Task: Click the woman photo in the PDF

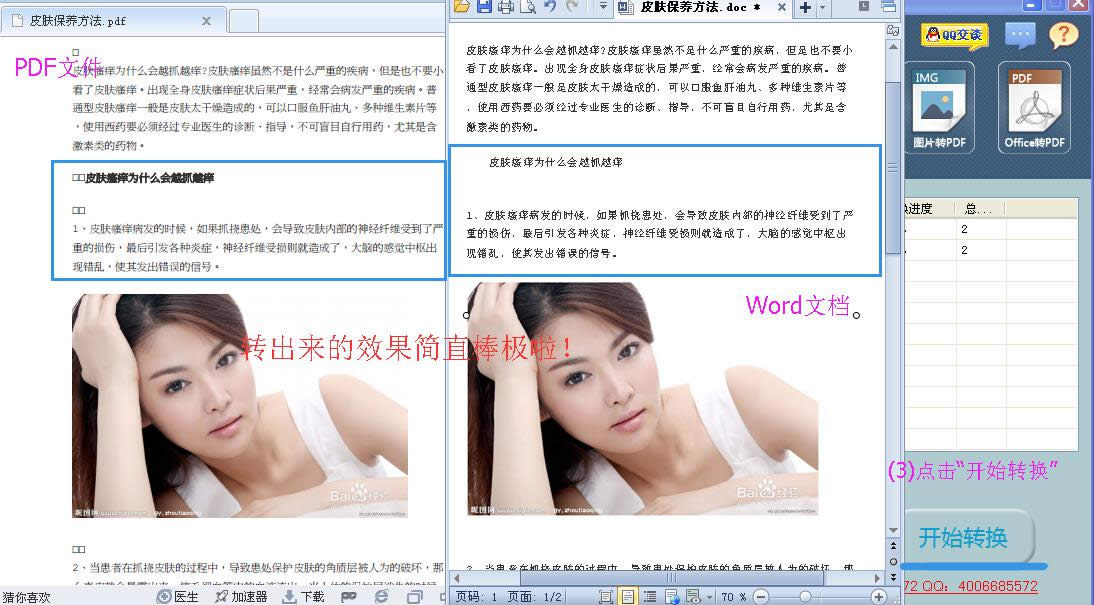Action: [239, 405]
